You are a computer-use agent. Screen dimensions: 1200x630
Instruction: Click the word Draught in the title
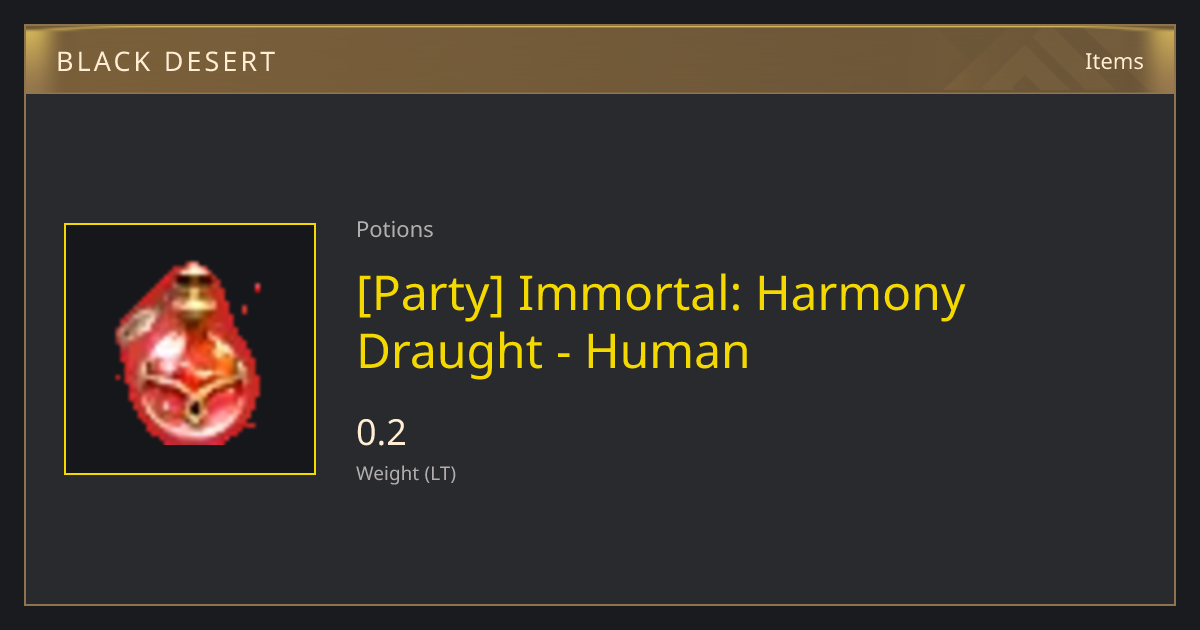click(449, 352)
